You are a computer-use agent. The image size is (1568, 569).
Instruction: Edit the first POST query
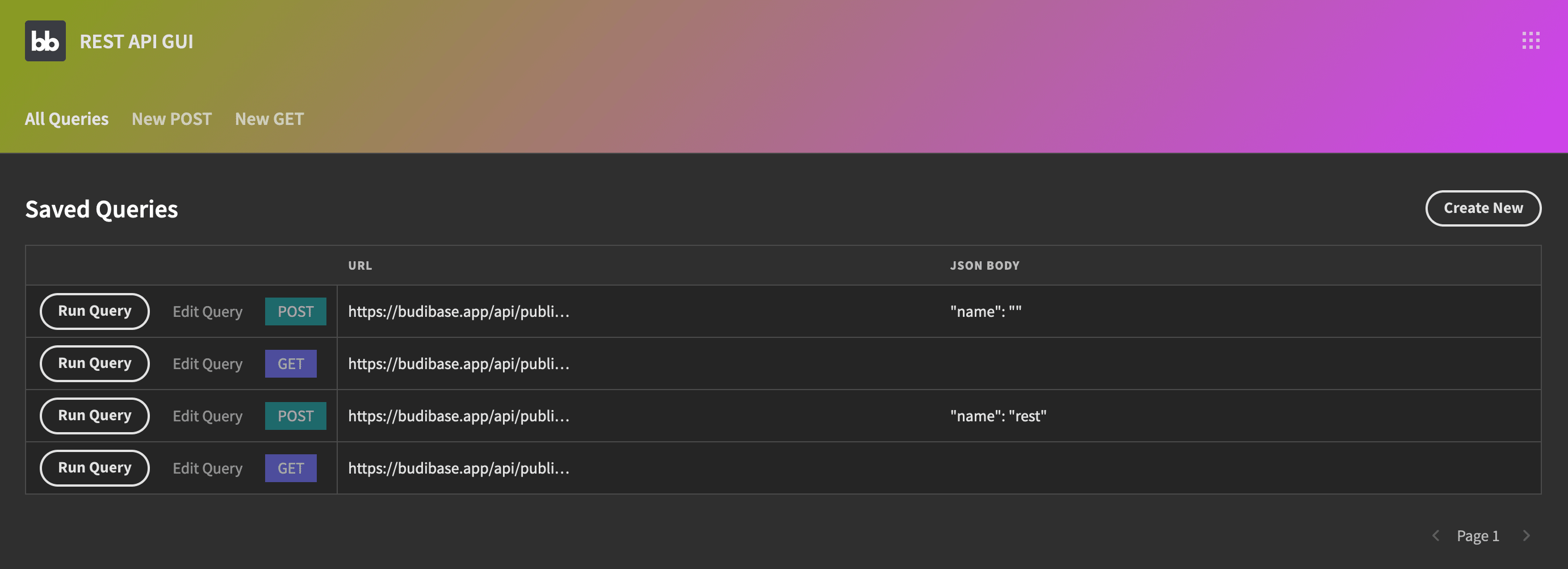click(x=208, y=312)
